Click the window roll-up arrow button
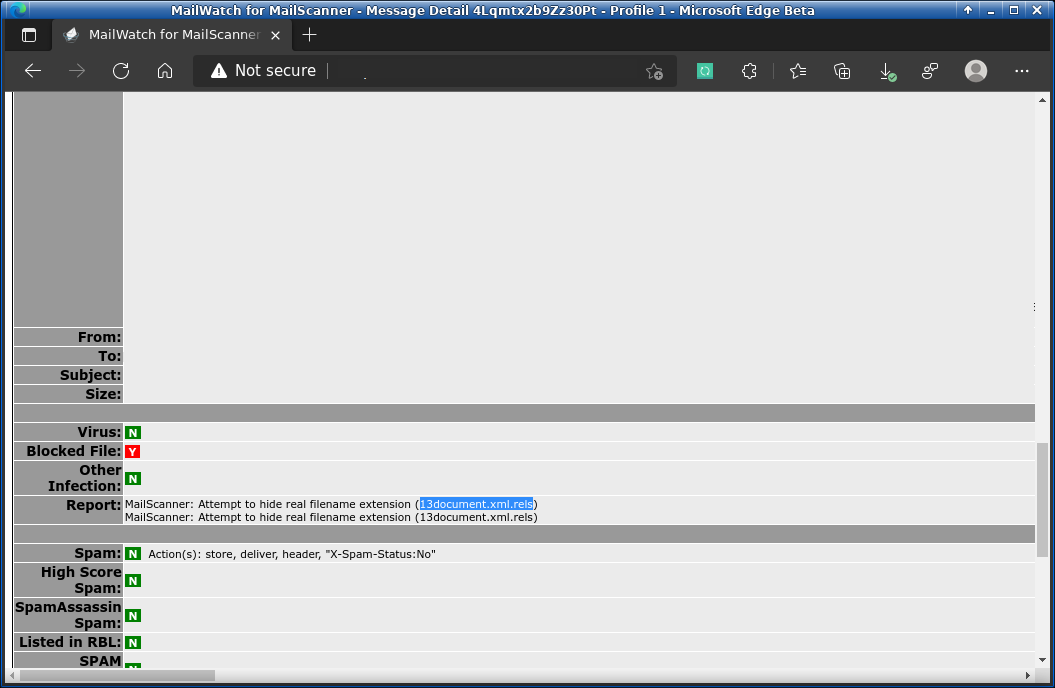 click(968, 10)
